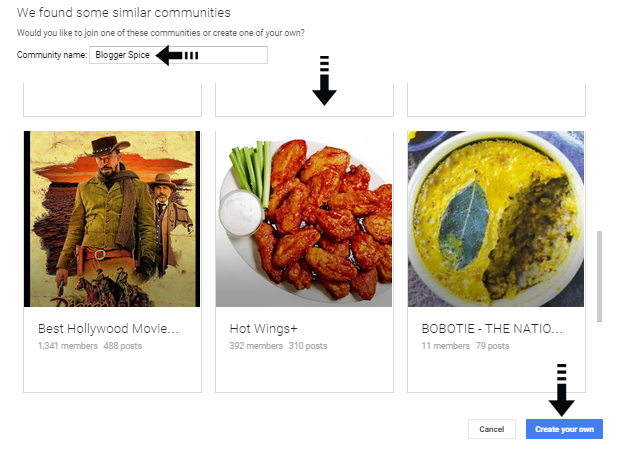Click the 1,341 members count text
This screenshot has width=617, height=450.
68,346
